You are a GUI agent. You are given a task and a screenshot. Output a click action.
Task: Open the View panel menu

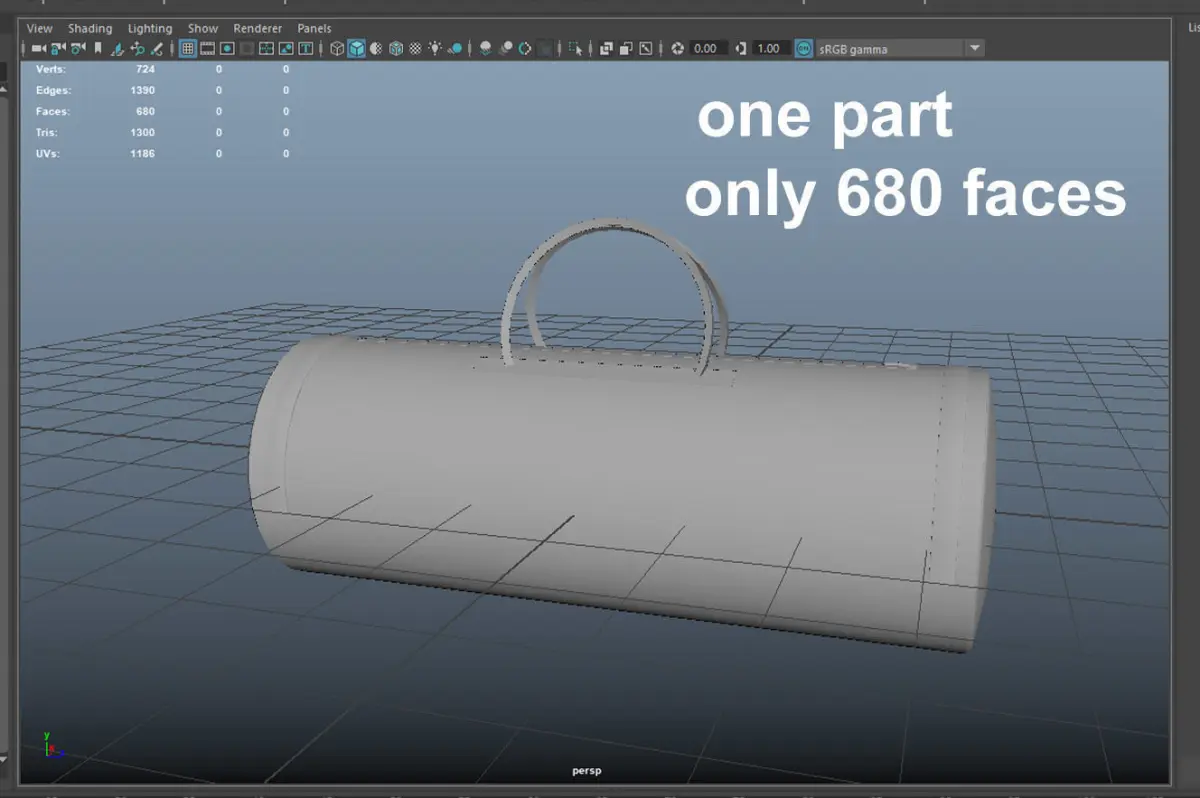click(40, 28)
